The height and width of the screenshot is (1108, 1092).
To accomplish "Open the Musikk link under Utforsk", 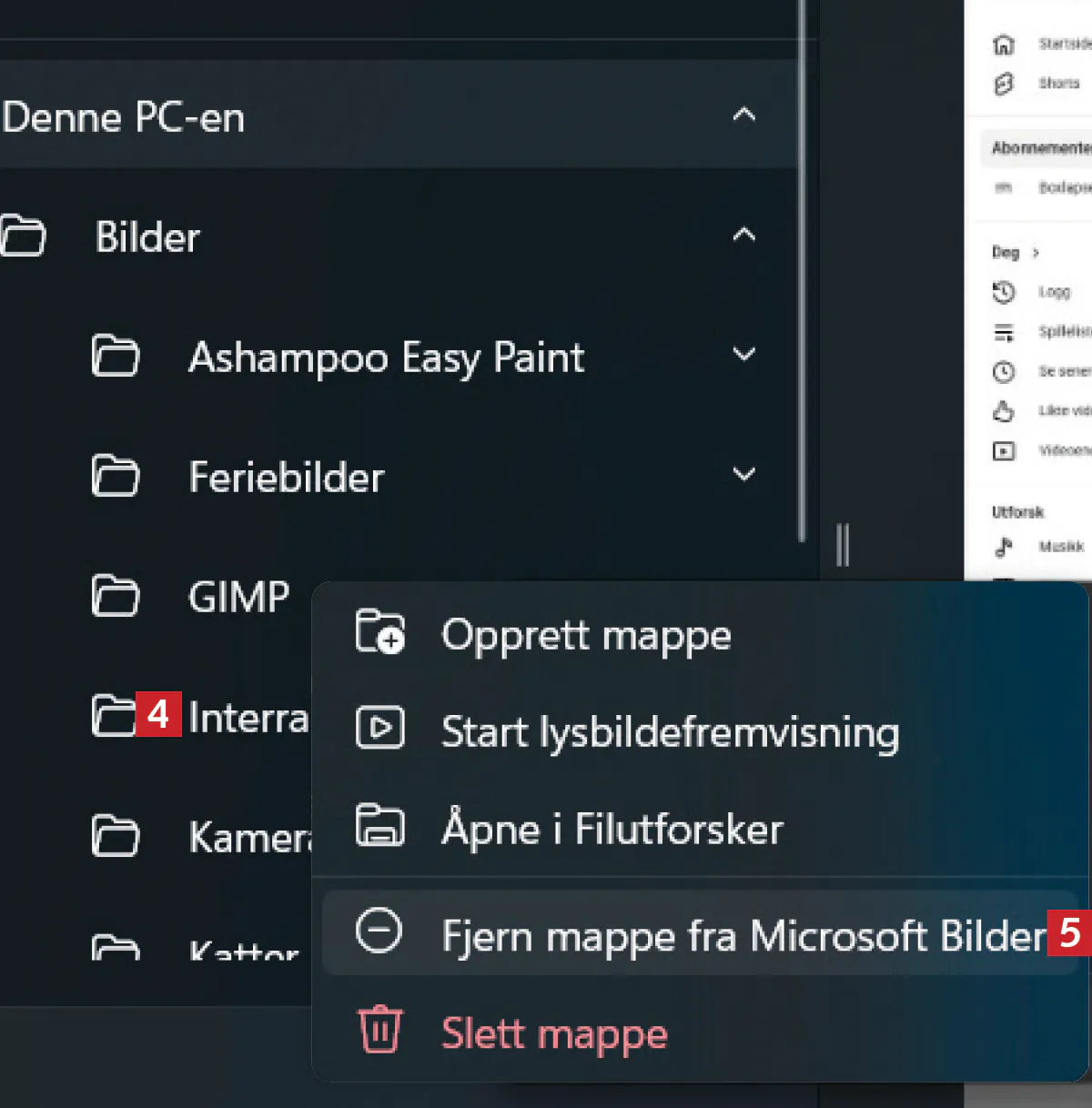I will click(x=1061, y=547).
